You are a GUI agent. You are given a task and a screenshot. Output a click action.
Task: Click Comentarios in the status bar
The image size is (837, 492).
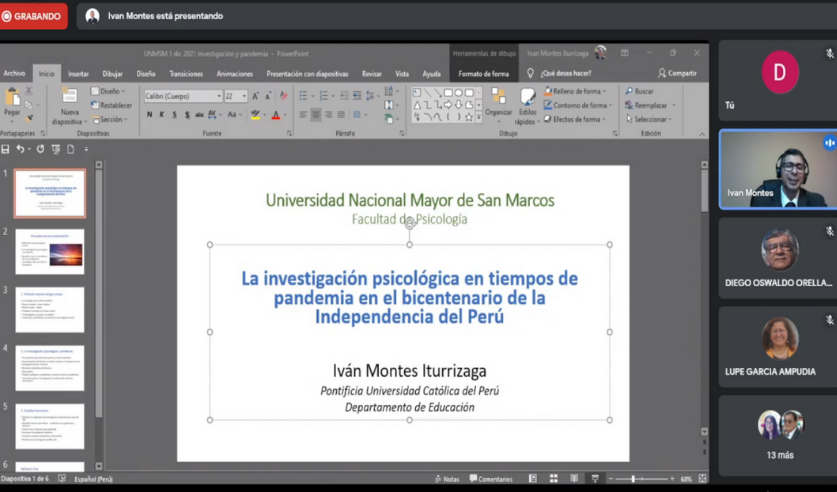tap(491, 479)
